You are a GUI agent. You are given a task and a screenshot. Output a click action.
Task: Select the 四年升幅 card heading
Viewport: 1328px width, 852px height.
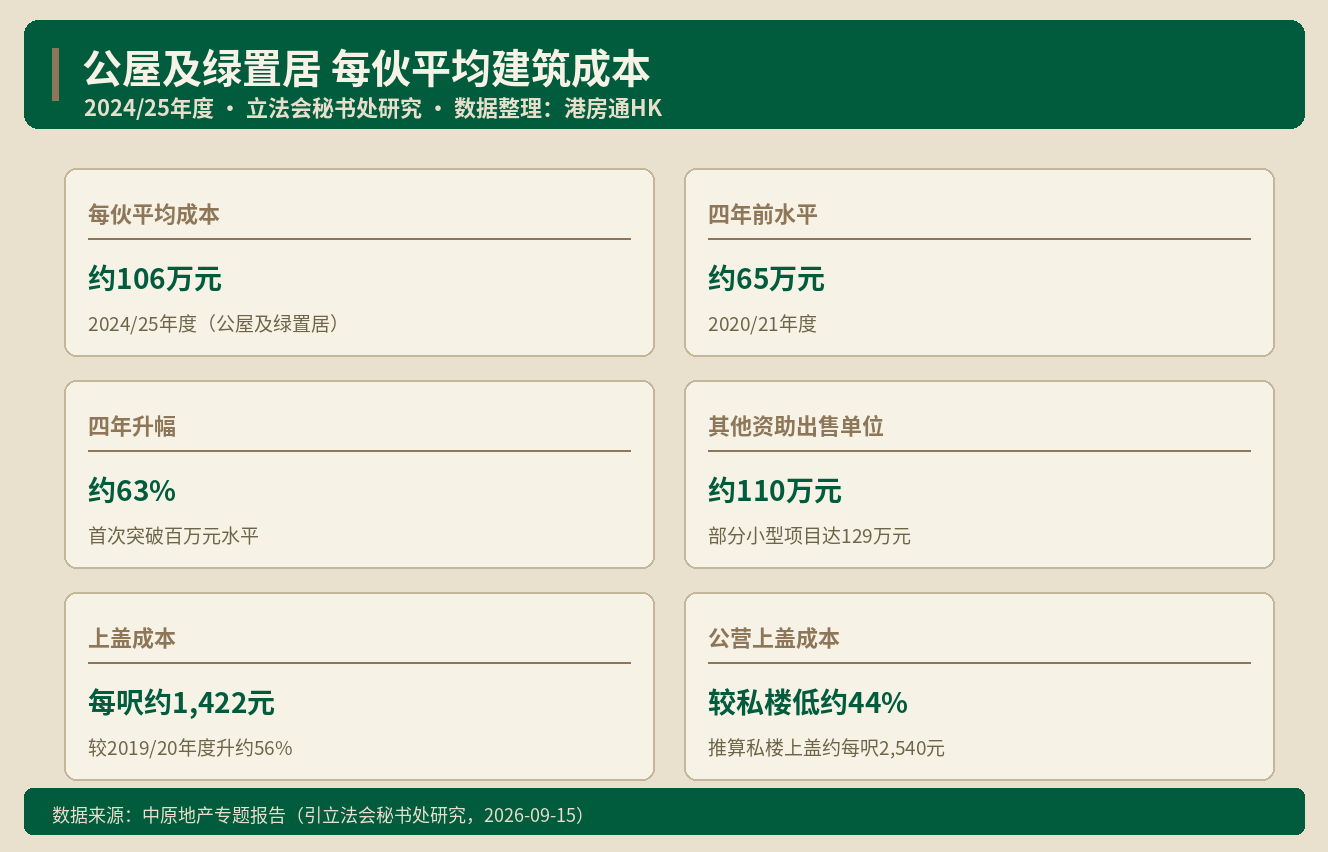132,426
